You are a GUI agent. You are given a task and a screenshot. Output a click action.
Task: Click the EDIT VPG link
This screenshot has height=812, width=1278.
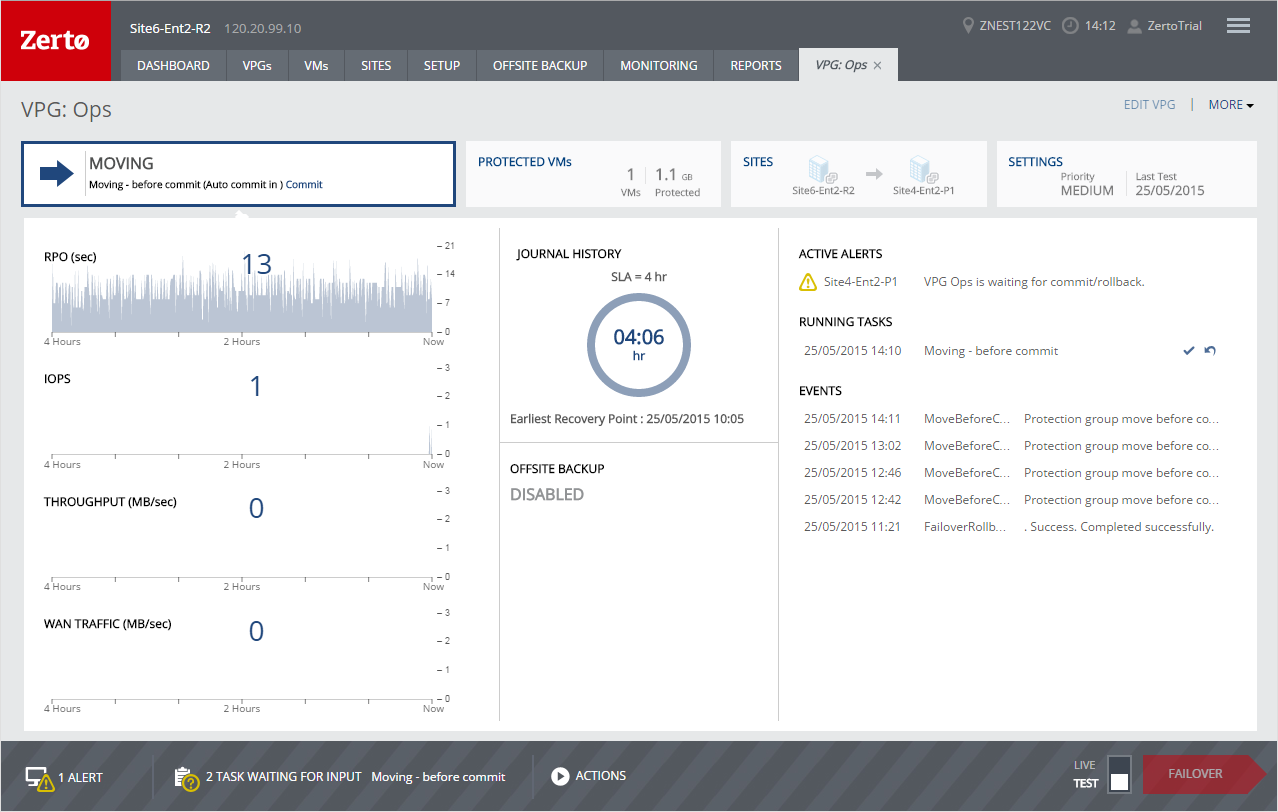pyautogui.click(x=1150, y=105)
